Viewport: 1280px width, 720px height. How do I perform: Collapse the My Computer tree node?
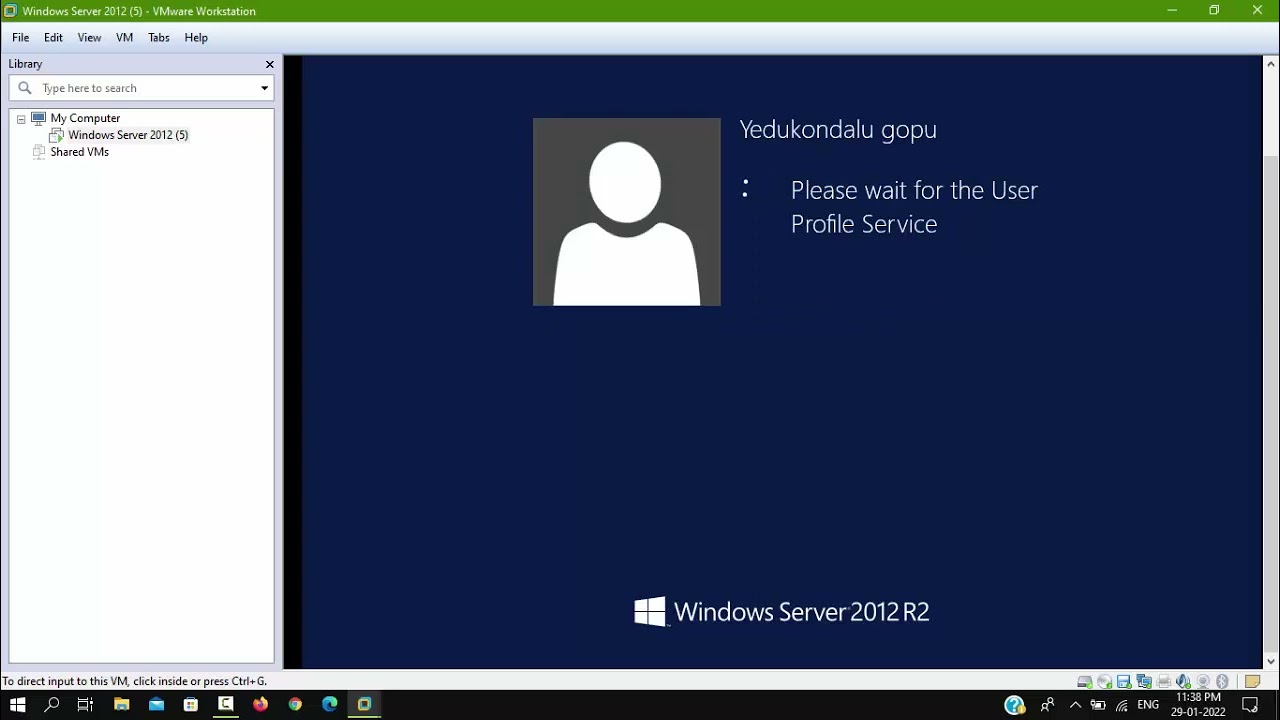21,119
